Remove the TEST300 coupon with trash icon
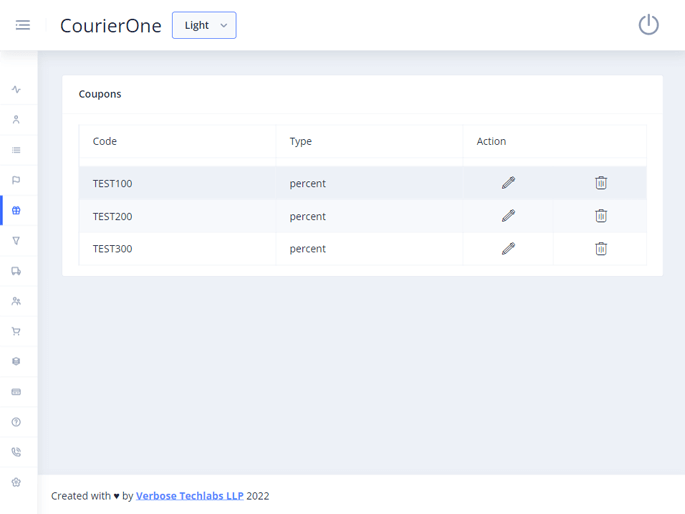Viewport: 685px width, 514px height. coord(601,249)
